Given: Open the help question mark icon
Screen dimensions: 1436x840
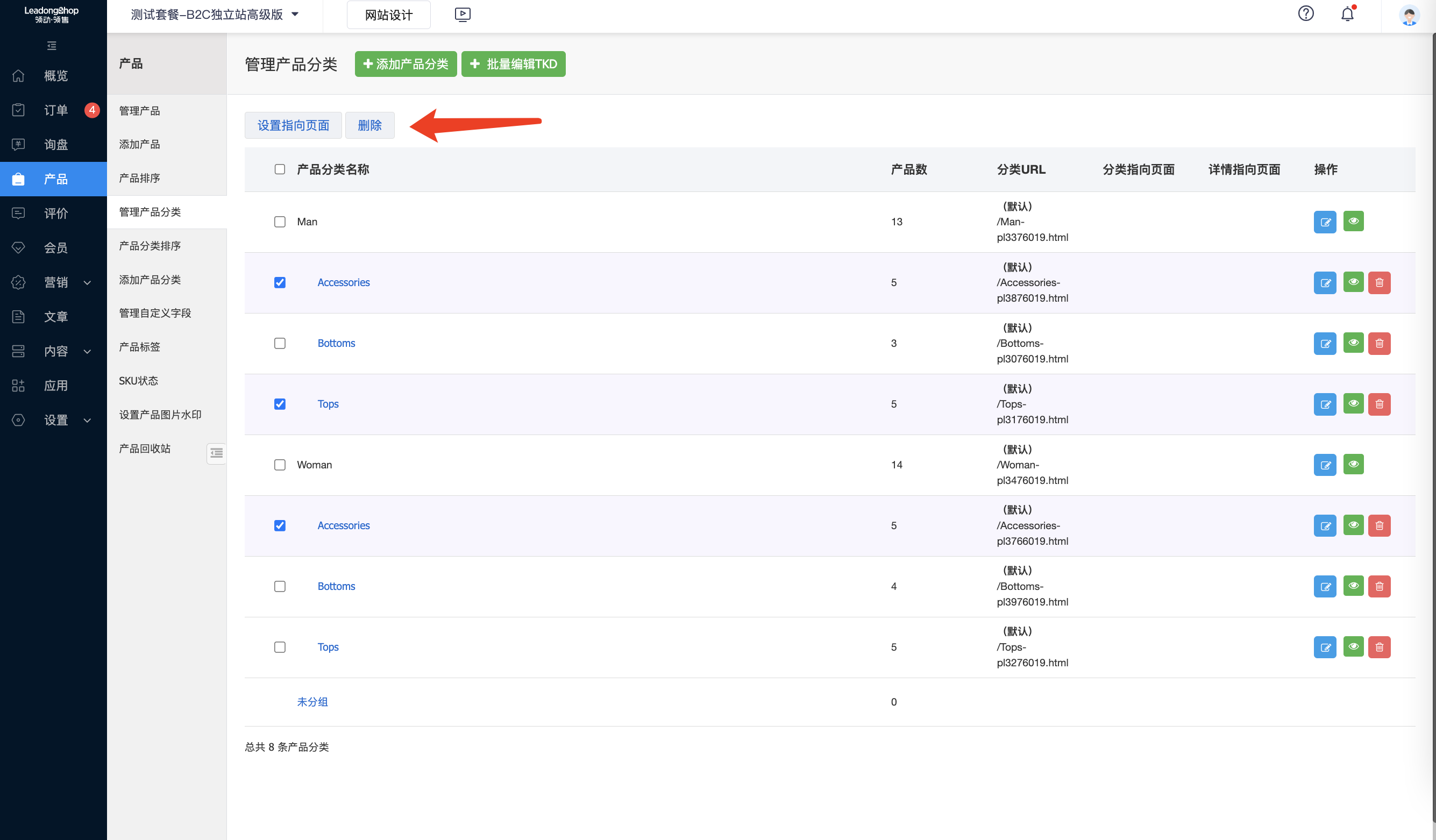Looking at the screenshot, I should coord(1305,13).
